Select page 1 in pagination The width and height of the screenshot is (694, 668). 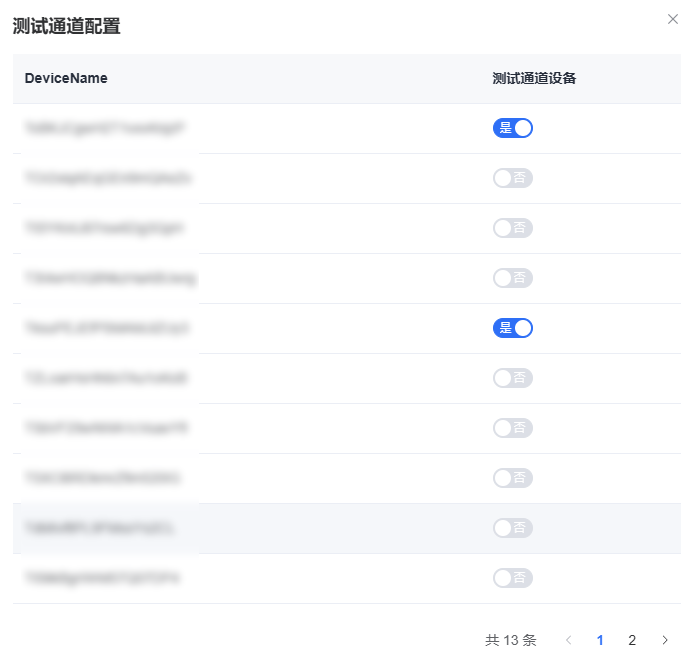click(x=600, y=640)
